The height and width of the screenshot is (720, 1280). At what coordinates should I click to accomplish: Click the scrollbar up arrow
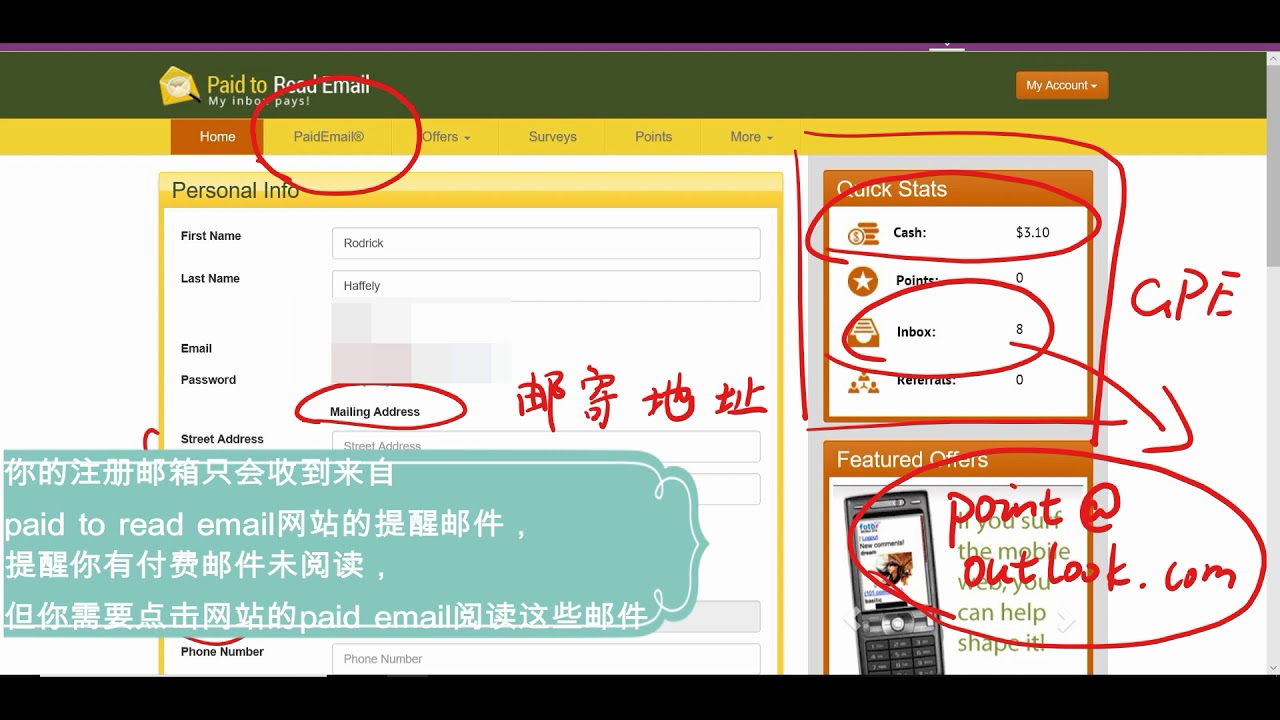tap(1272, 60)
